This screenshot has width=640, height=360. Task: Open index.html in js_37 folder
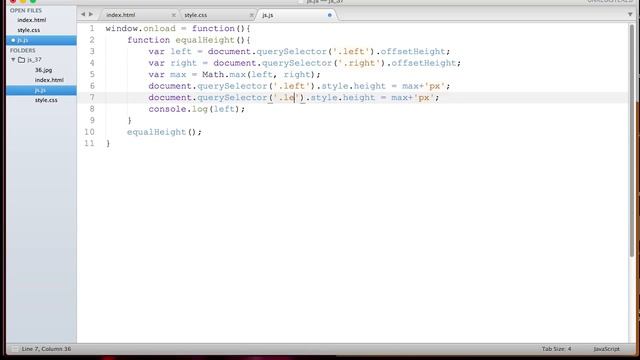tap(49, 80)
